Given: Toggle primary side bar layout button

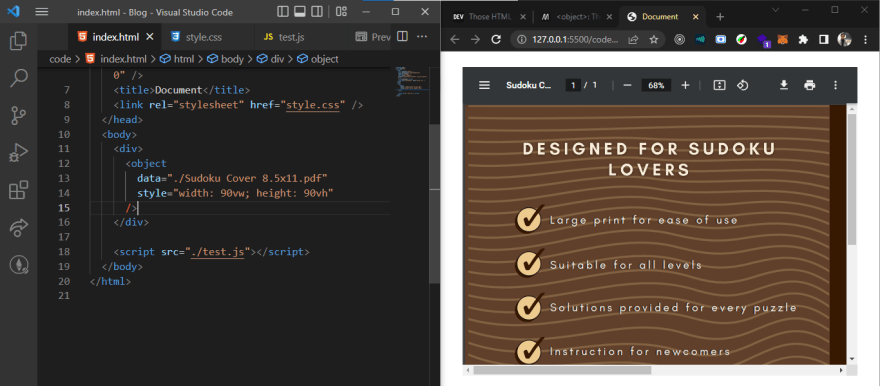Looking at the screenshot, I should tap(283, 12).
